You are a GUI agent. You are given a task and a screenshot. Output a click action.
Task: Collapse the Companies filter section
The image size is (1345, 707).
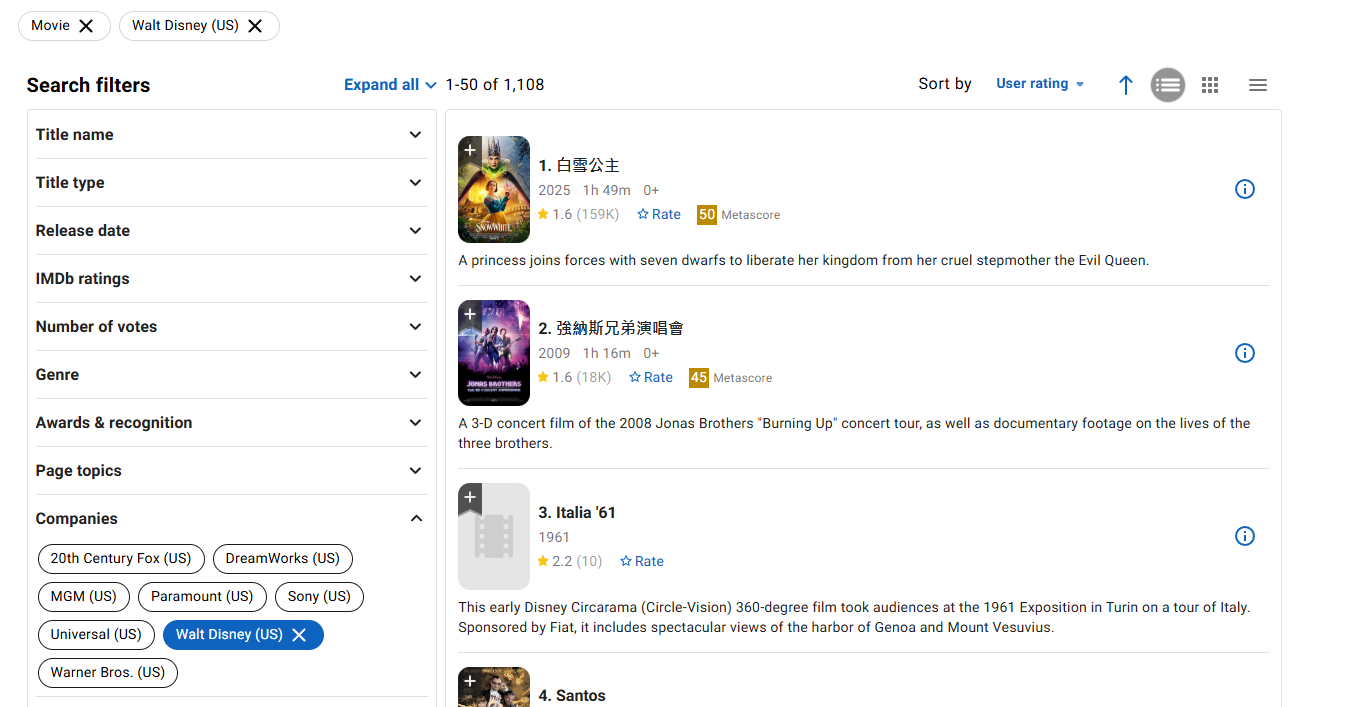231,519
